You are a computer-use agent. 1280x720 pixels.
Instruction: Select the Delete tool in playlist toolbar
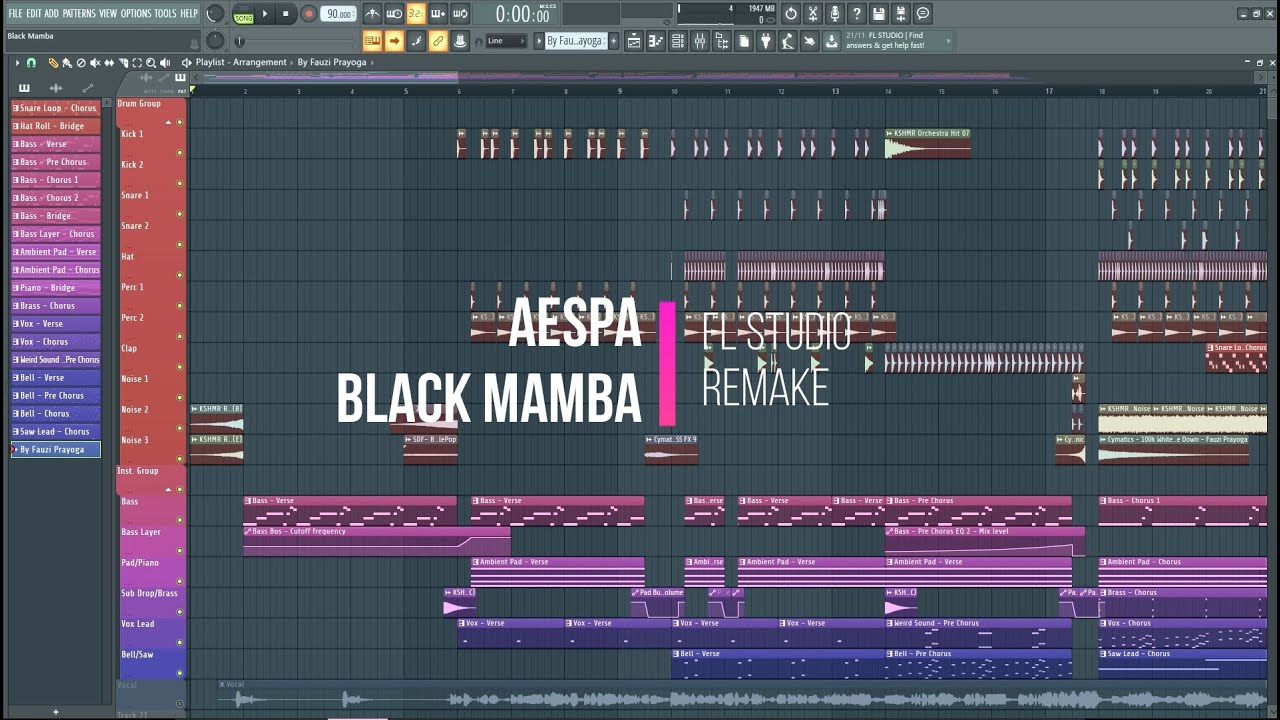coord(81,62)
